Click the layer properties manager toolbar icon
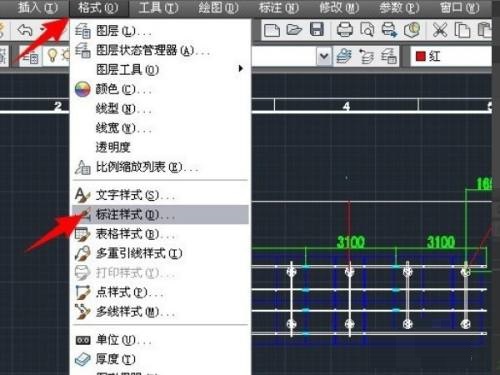The image size is (500, 375). pos(31,56)
